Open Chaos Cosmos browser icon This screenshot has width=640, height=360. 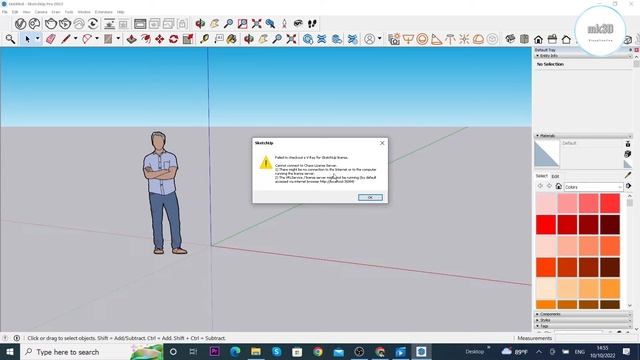(34, 24)
